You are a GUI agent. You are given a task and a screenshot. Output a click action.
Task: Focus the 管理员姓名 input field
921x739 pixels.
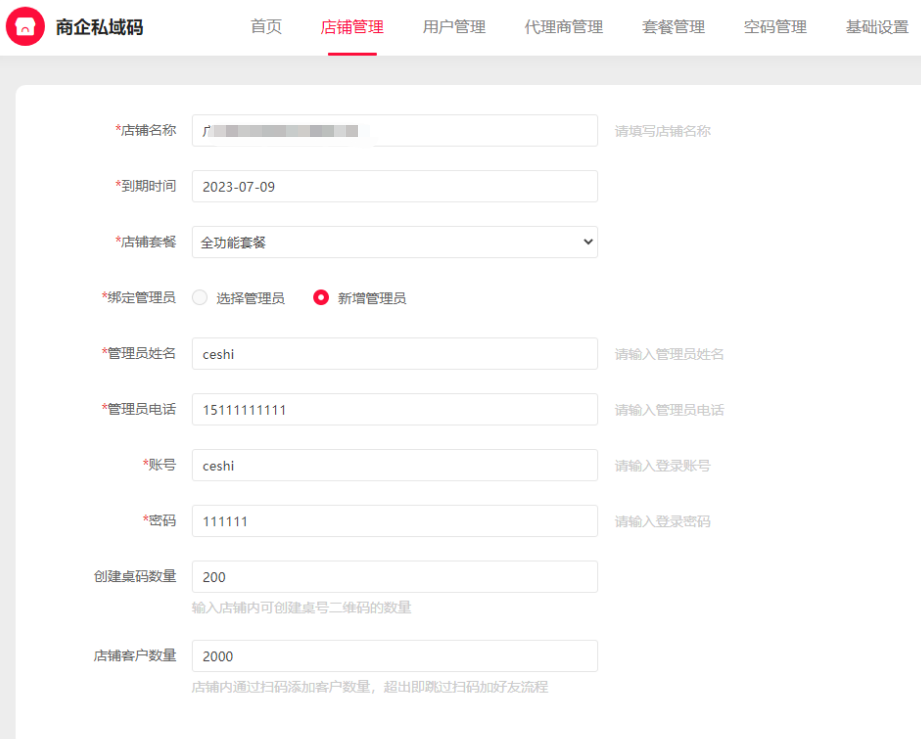tap(394, 354)
